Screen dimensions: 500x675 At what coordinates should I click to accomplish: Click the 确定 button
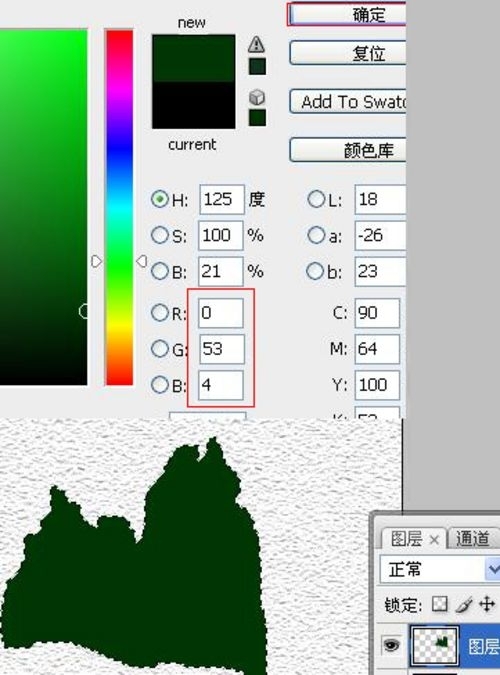pyautogui.click(x=347, y=15)
